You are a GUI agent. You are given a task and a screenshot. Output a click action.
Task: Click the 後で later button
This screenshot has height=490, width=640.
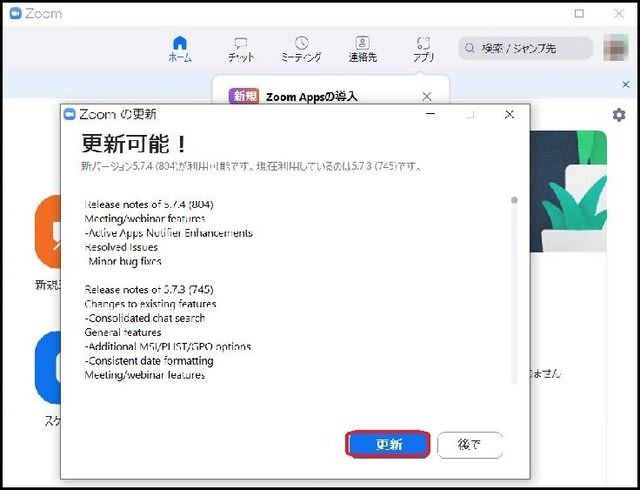469,444
